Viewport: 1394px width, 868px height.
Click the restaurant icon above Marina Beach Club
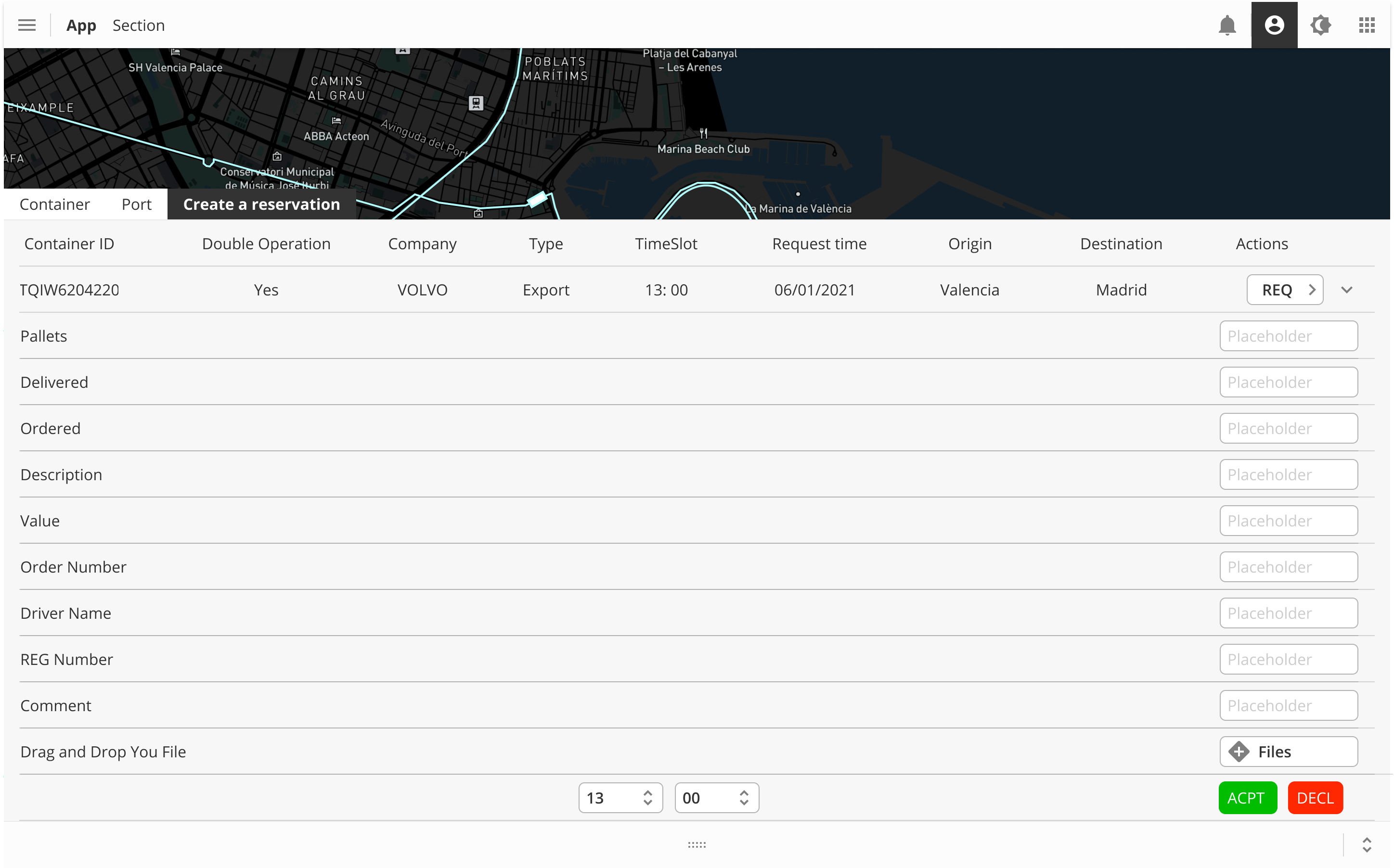(x=703, y=134)
